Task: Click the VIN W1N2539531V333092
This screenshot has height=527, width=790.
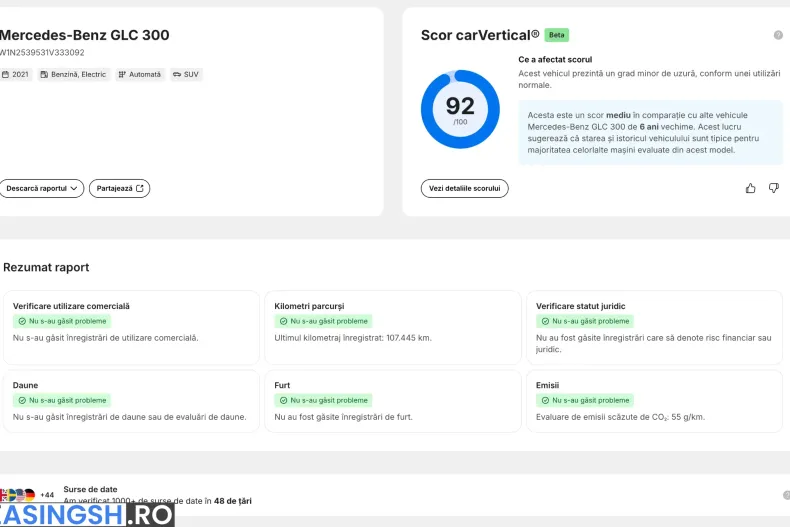Action: click(42, 52)
